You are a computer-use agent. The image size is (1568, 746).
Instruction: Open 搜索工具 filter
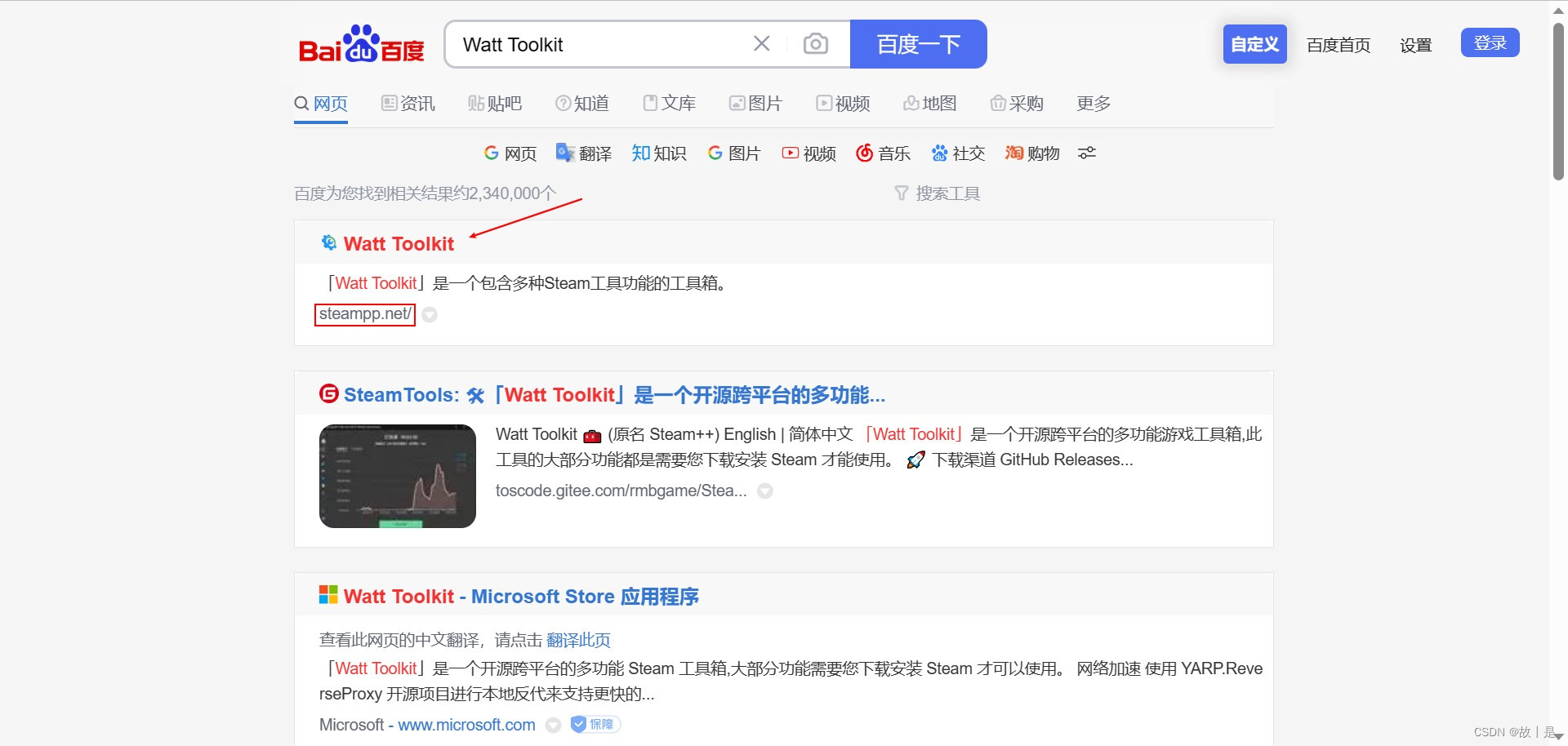[x=938, y=193]
